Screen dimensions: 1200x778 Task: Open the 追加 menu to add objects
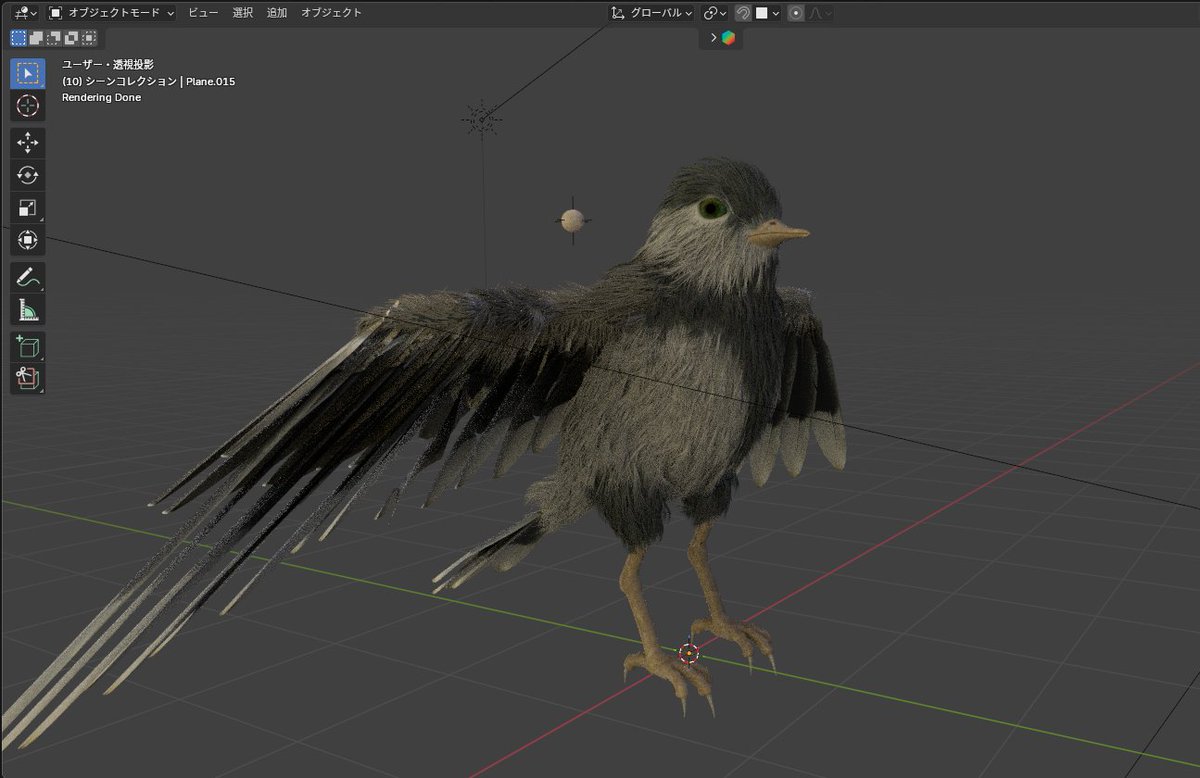coord(276,13)
